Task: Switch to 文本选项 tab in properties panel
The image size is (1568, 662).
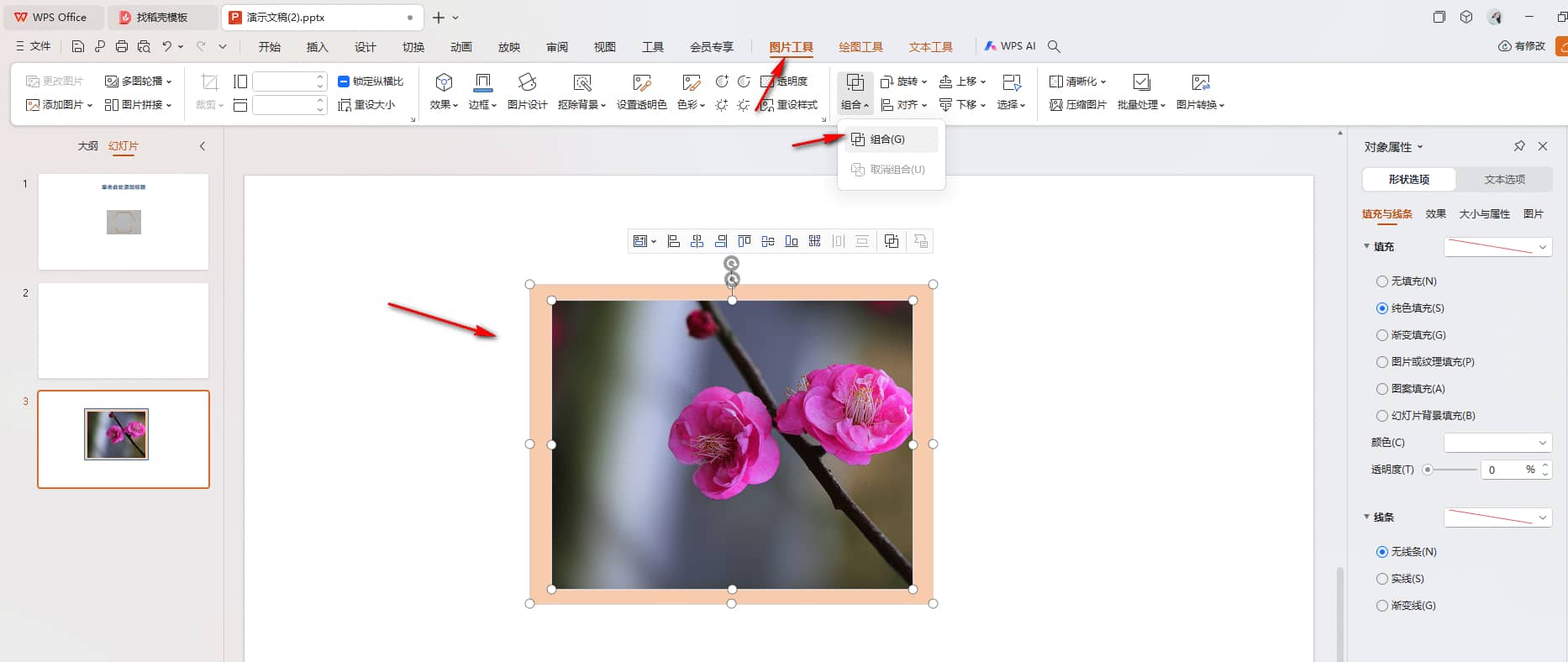Action: (1504, 179)
